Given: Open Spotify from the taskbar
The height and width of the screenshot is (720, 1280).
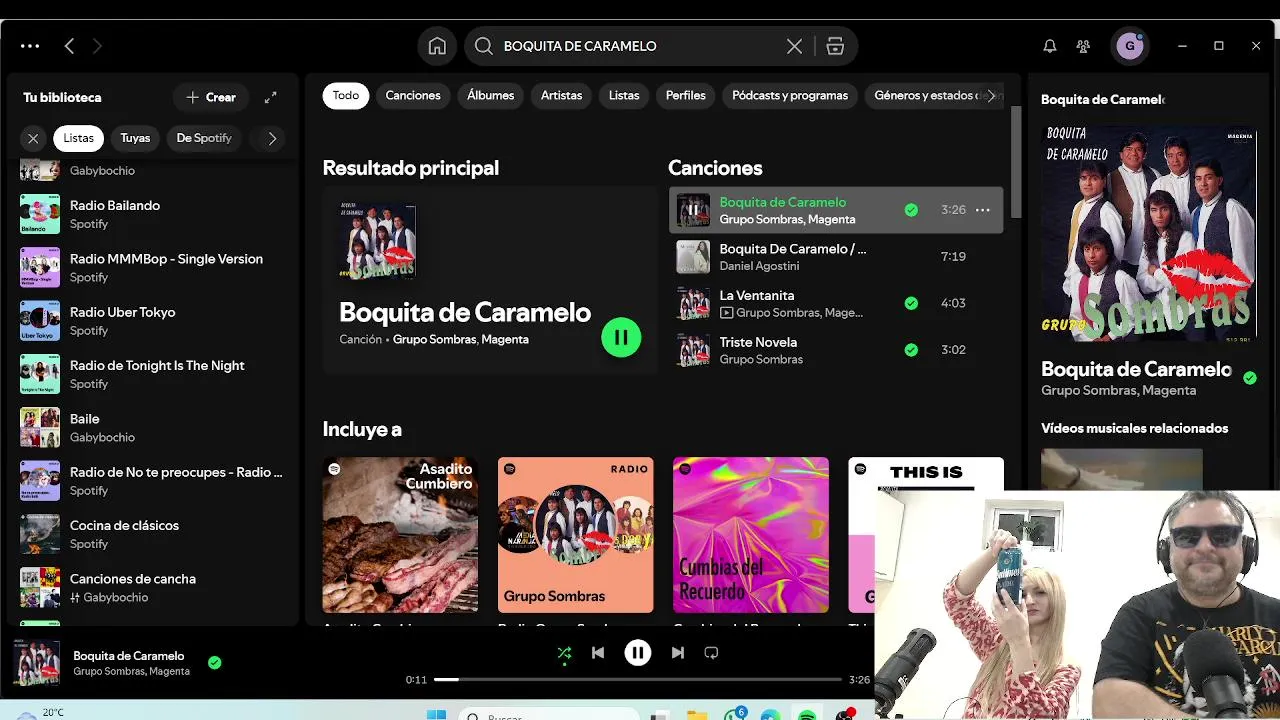Looking at the screenshot, I should [x=807, y=714].
